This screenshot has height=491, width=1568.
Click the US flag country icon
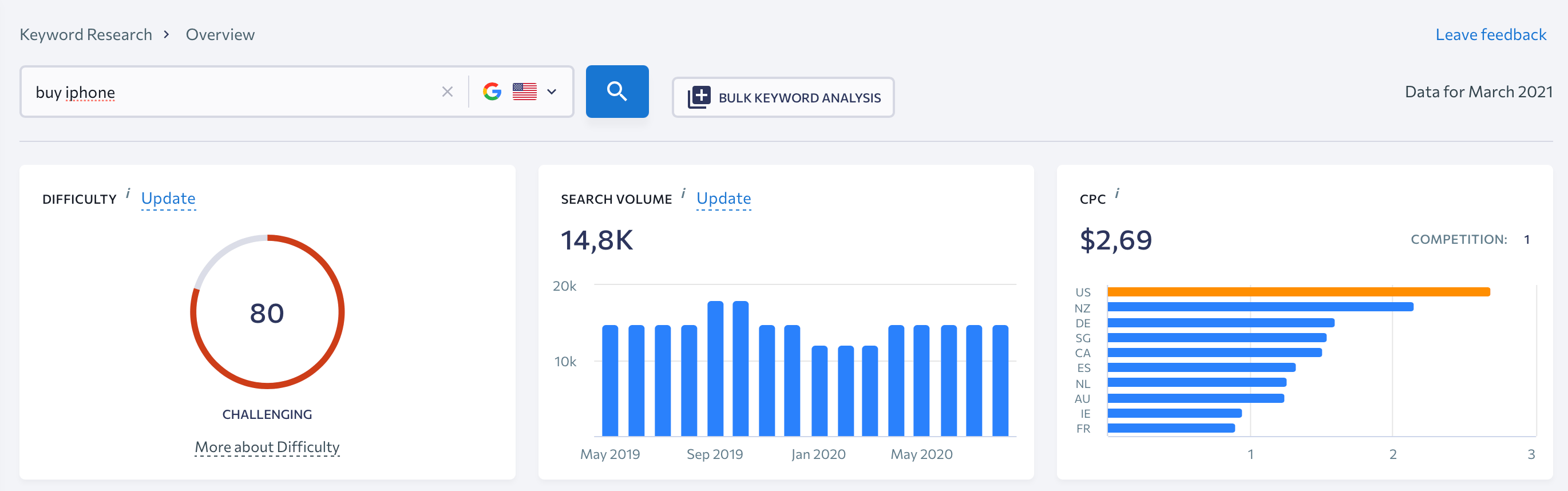(x=524, y=91)
